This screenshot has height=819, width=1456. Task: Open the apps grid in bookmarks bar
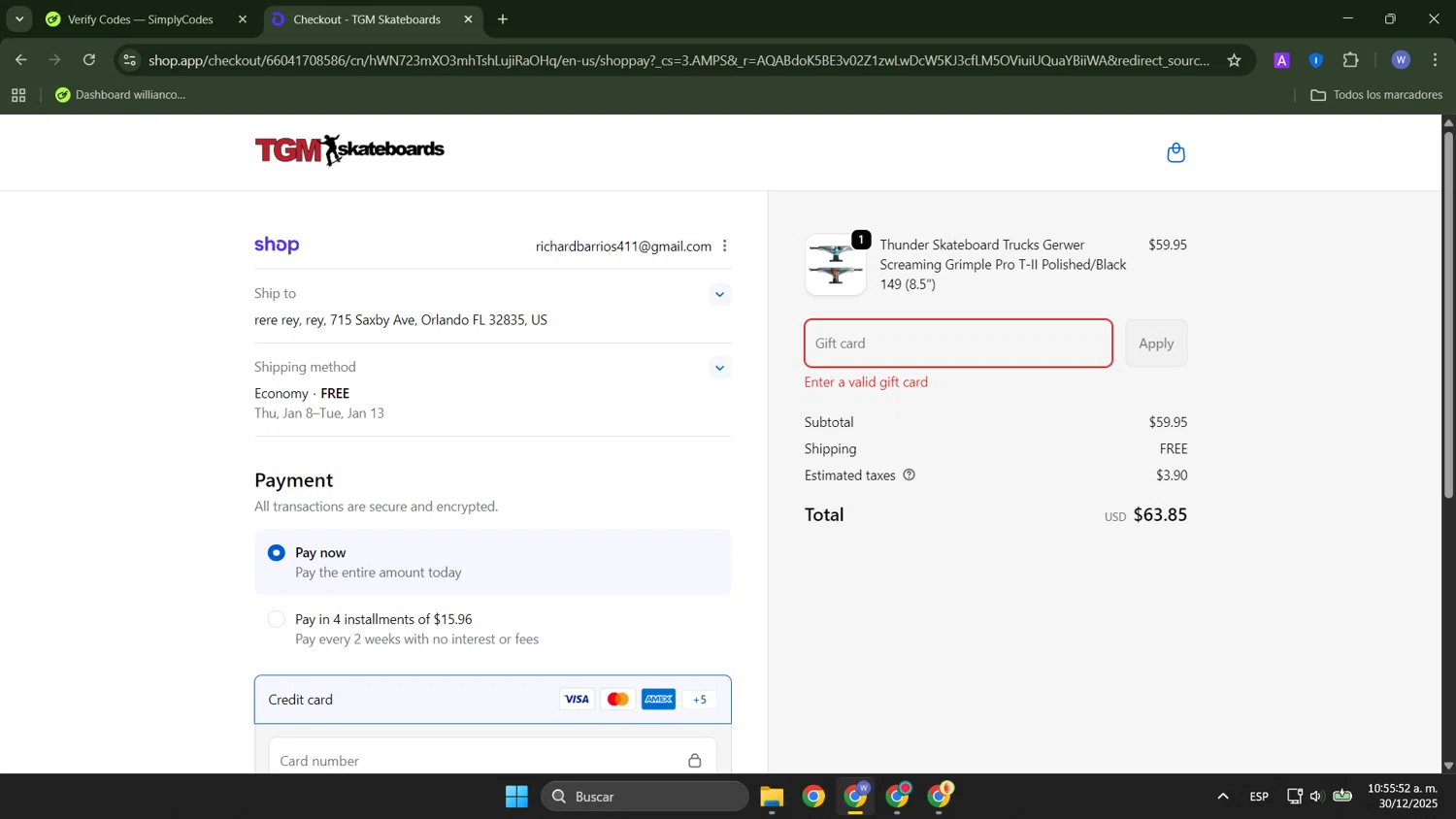click(18, 95)
